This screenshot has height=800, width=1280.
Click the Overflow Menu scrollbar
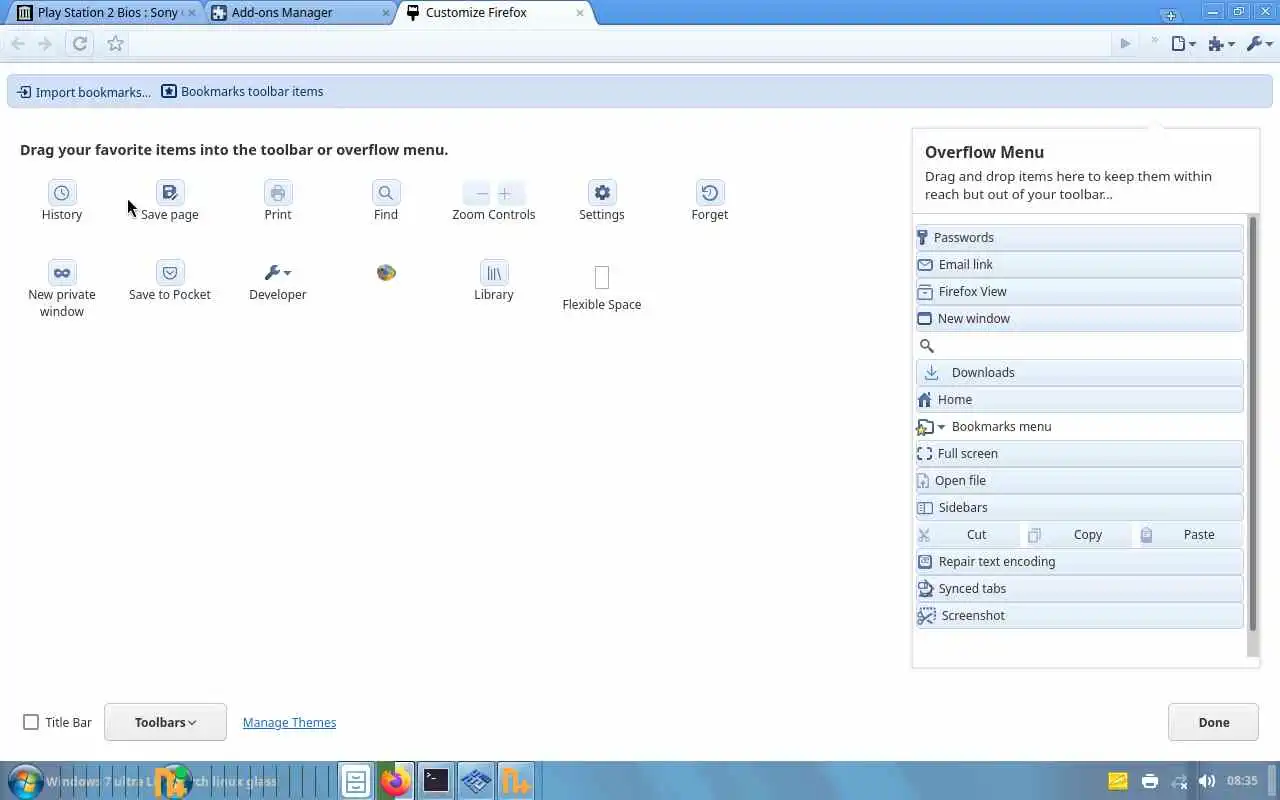coord(1252,423)
